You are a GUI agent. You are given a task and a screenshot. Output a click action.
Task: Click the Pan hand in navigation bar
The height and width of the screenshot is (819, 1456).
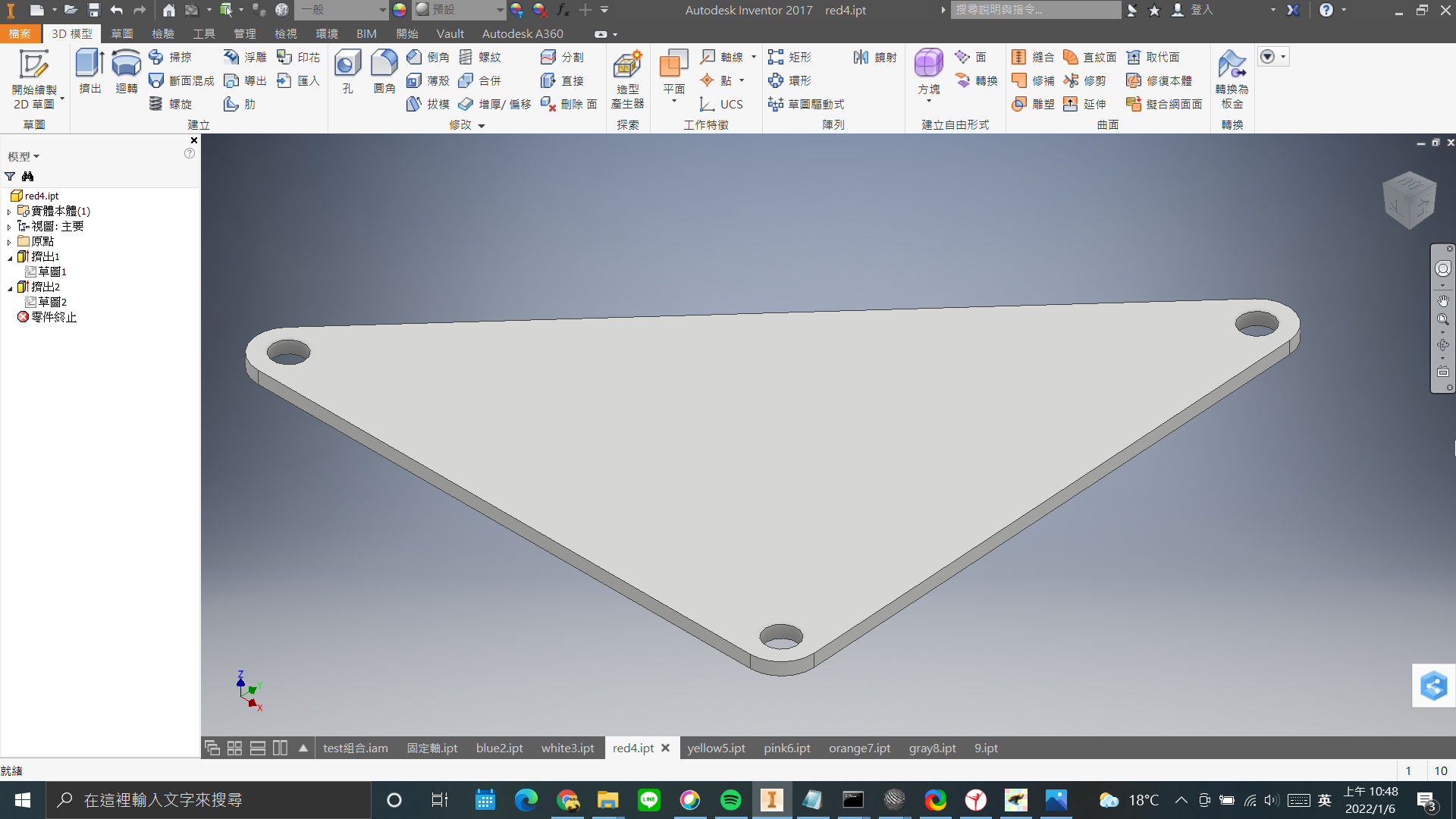click(x=1442, y=301)
